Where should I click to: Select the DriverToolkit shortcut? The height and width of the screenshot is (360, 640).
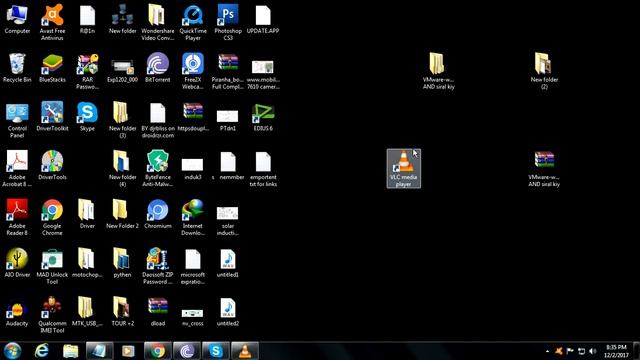pyautogui.click(x=52, y=117)
